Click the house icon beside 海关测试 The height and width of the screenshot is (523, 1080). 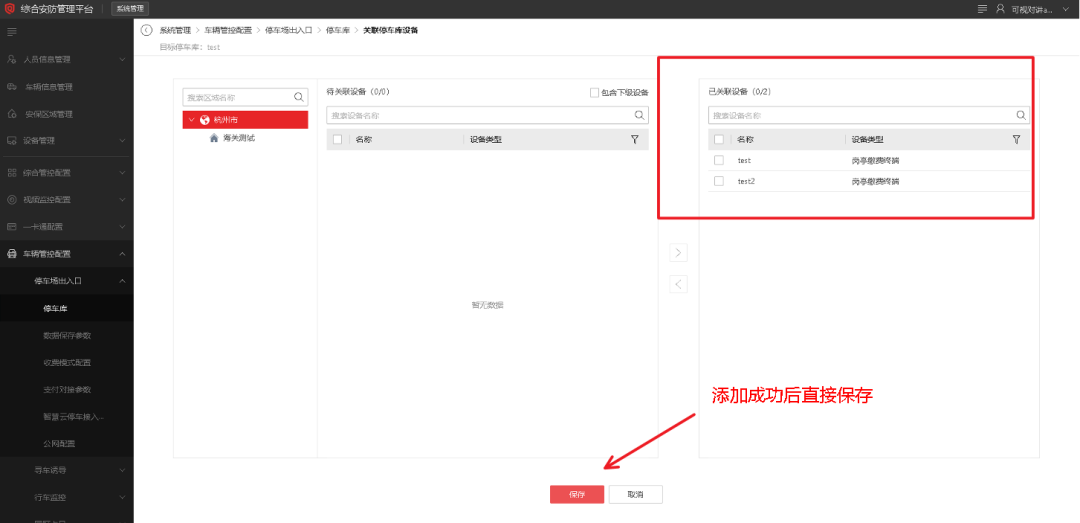214,138
